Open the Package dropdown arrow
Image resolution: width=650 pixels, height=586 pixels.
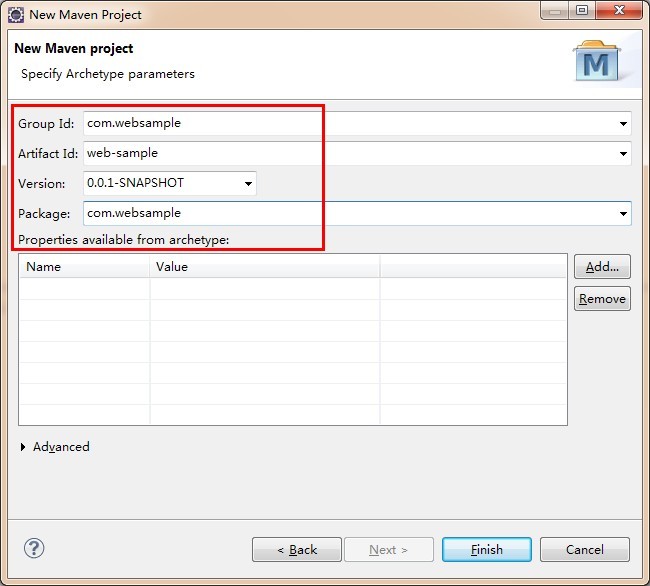(623, 214)
